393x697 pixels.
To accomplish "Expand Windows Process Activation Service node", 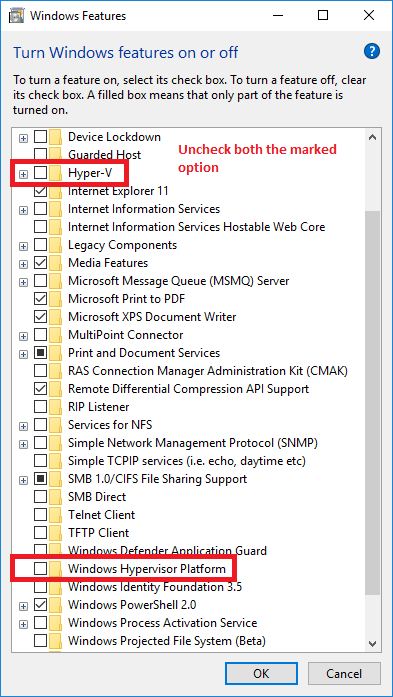I will click(23, 624).
